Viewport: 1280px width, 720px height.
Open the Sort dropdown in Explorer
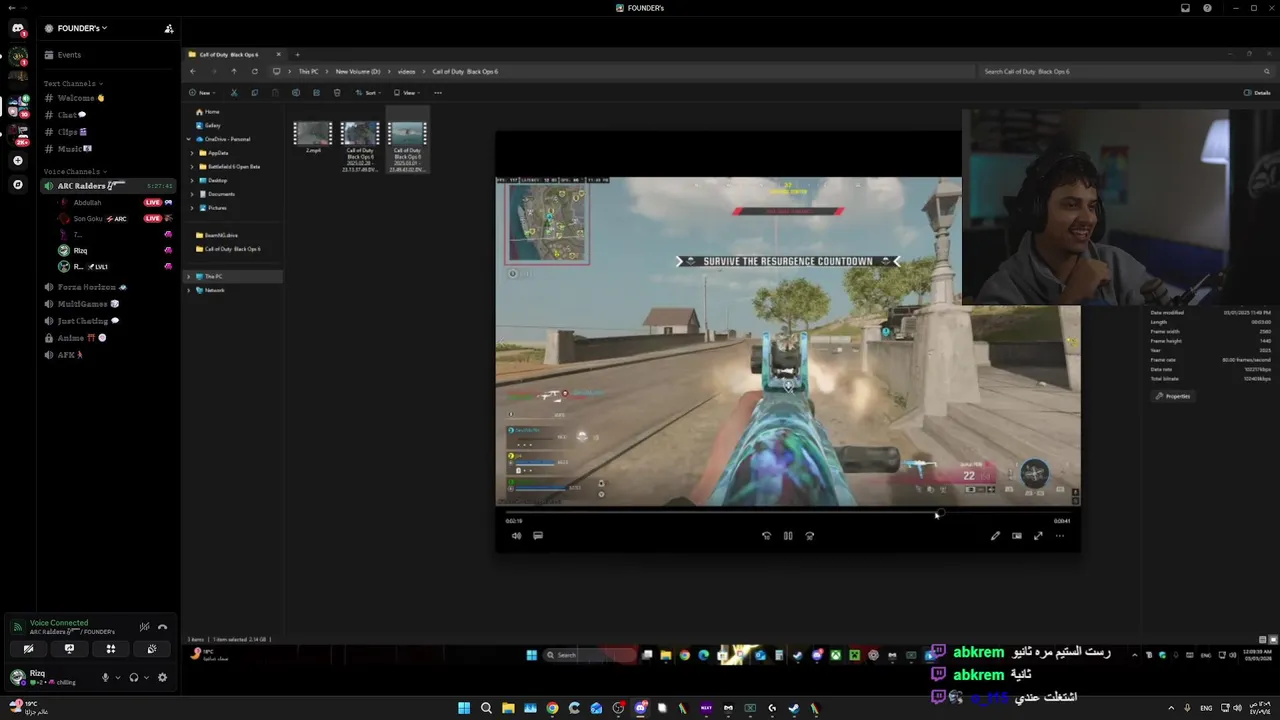point(370,93)
